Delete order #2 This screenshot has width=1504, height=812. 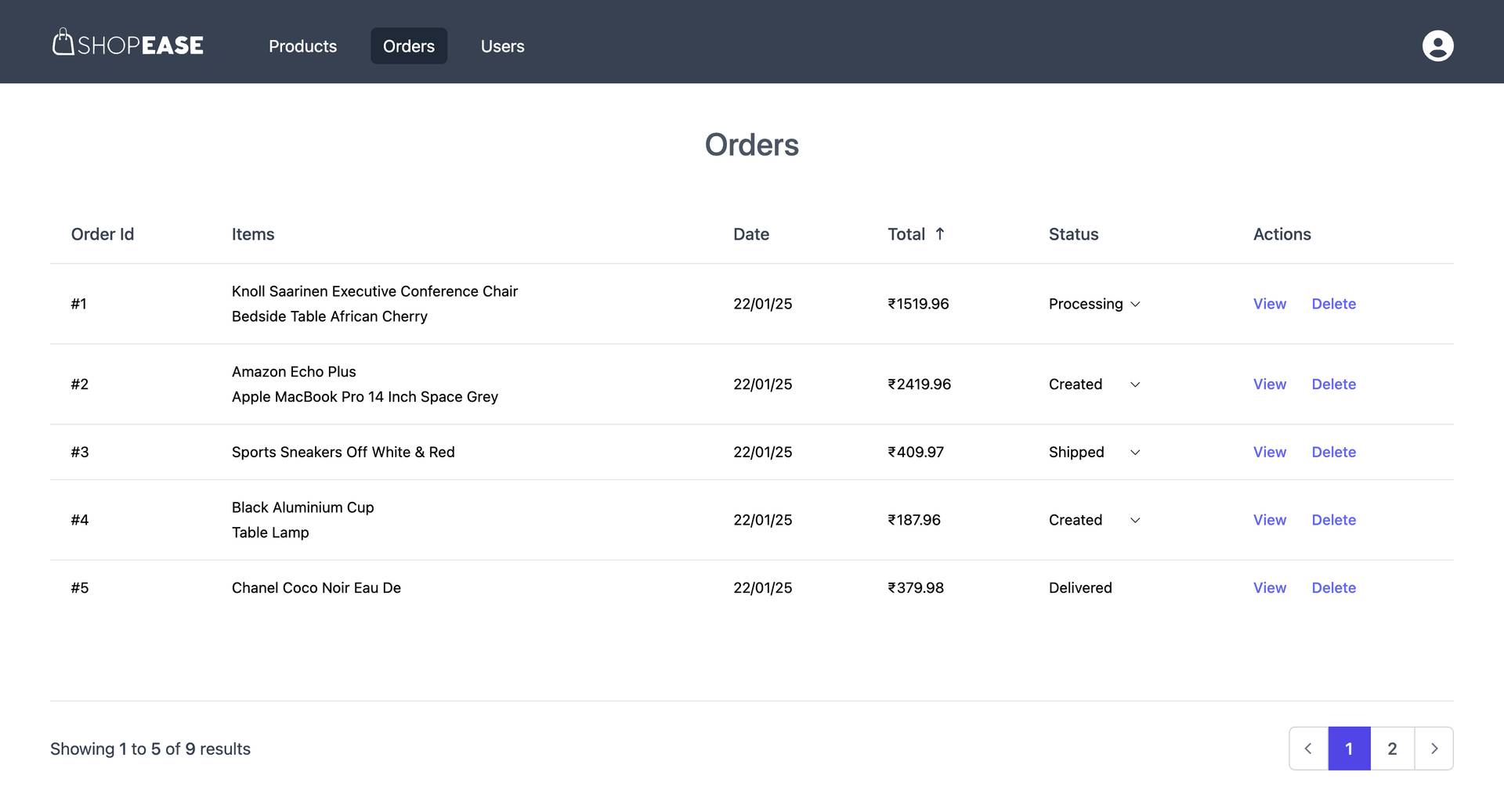click(1333, 384)
